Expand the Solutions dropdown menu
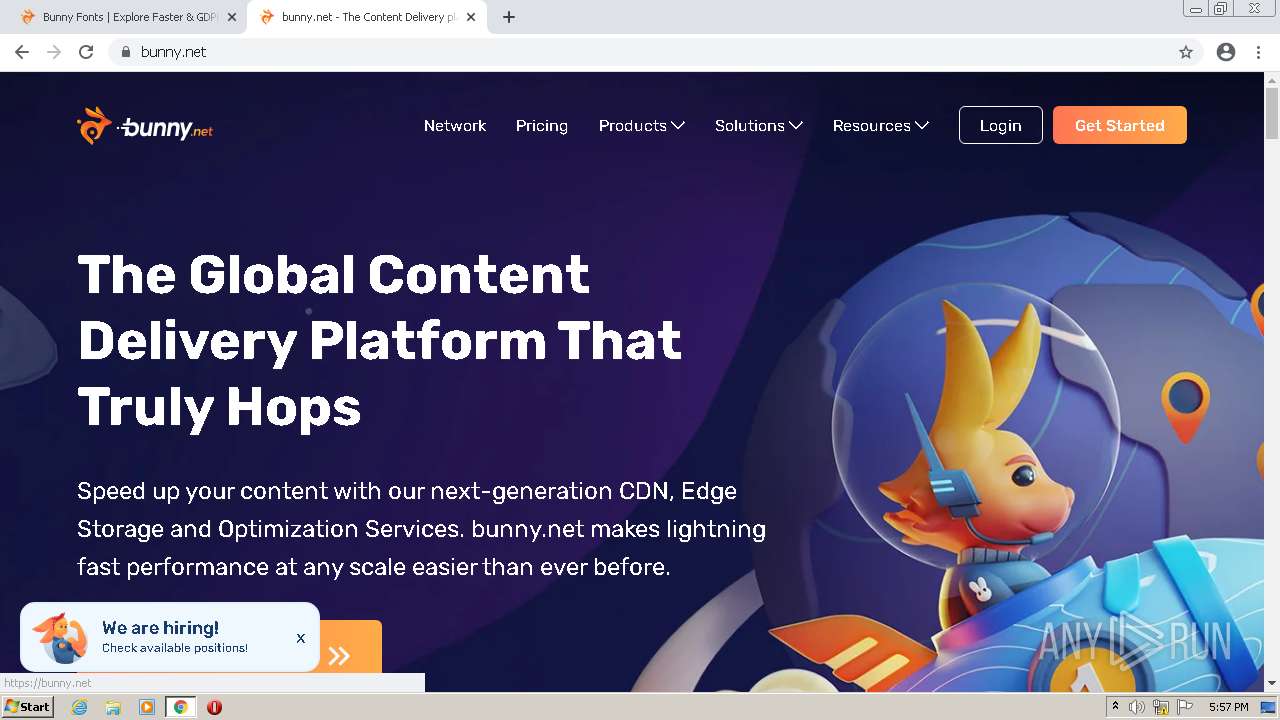The image size is (1280, 720). pos(759,126)
